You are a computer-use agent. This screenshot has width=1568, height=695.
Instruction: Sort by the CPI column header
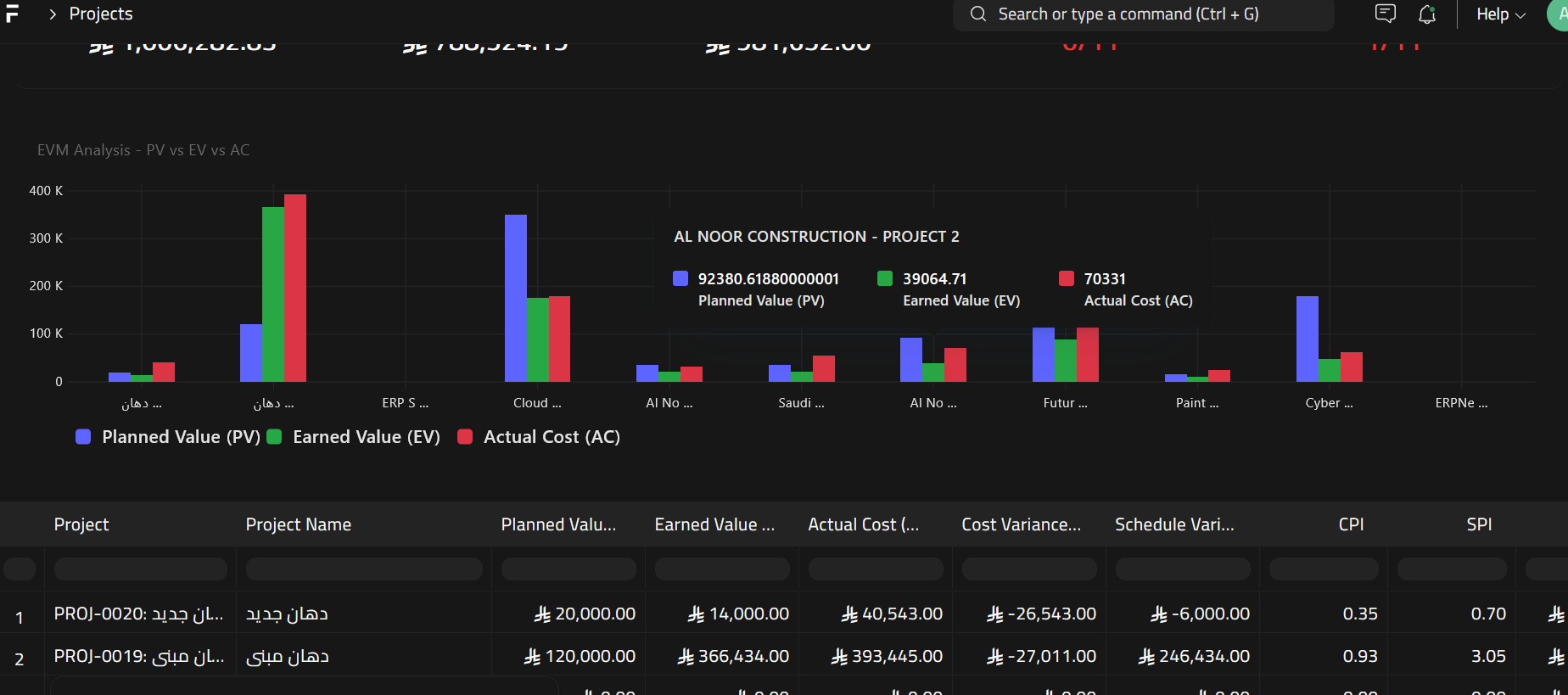(1351, 524)
